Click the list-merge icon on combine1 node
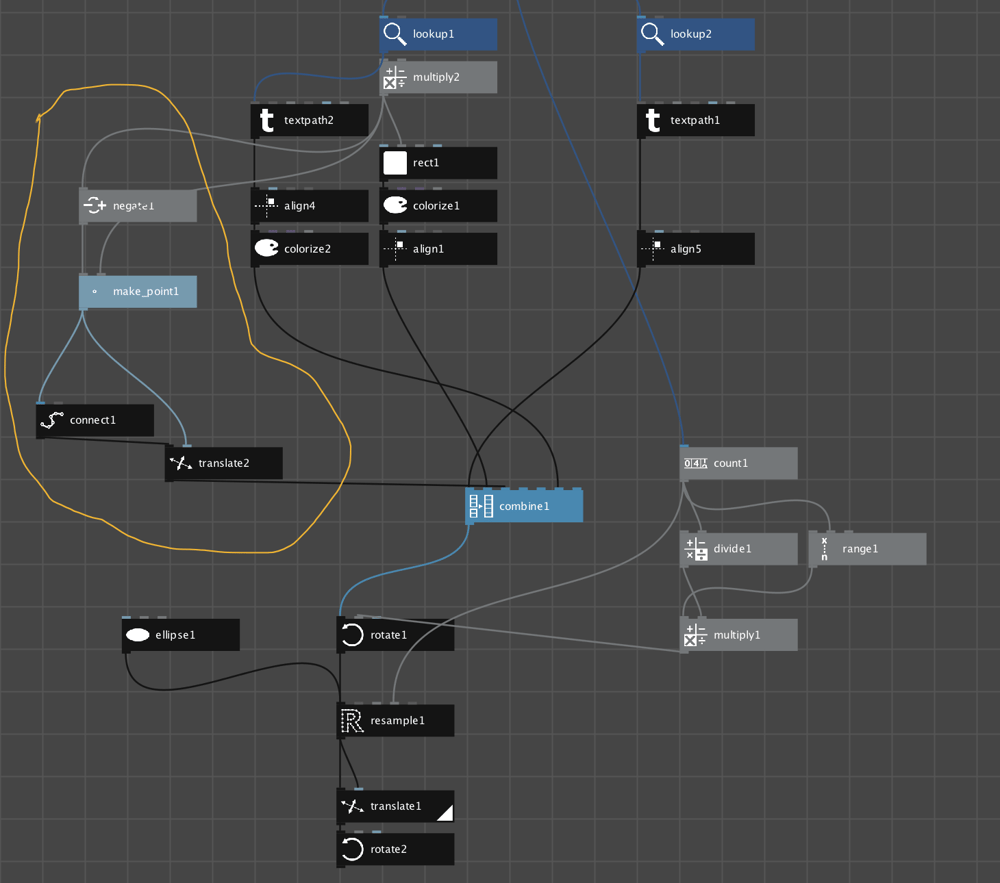This screenshot has width=1000, height=883. [481, 506]
